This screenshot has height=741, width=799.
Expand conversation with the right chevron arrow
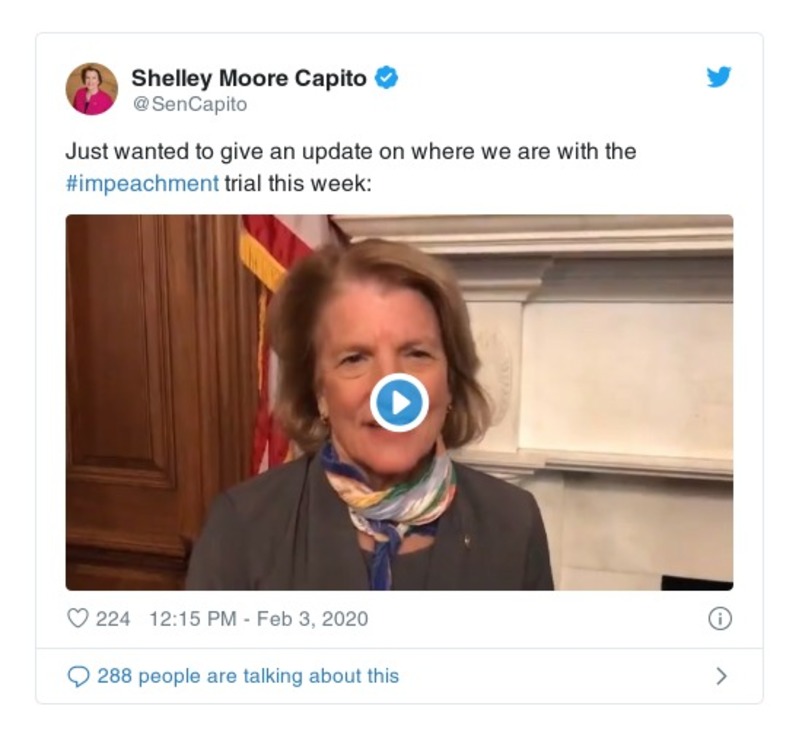(721, 676)
